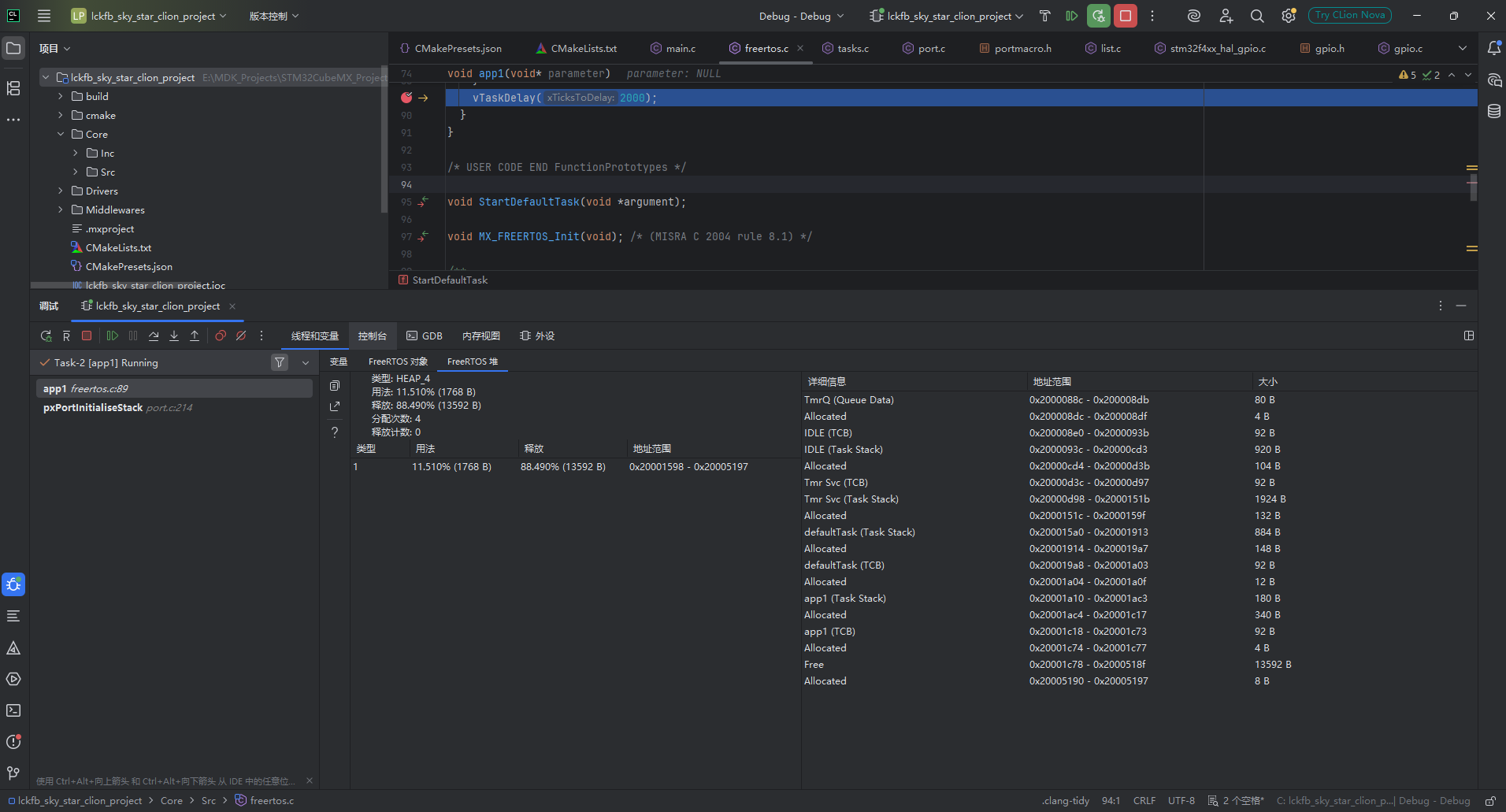
Task: Open thread selector dropdown arrow
Action: point(306,362)
